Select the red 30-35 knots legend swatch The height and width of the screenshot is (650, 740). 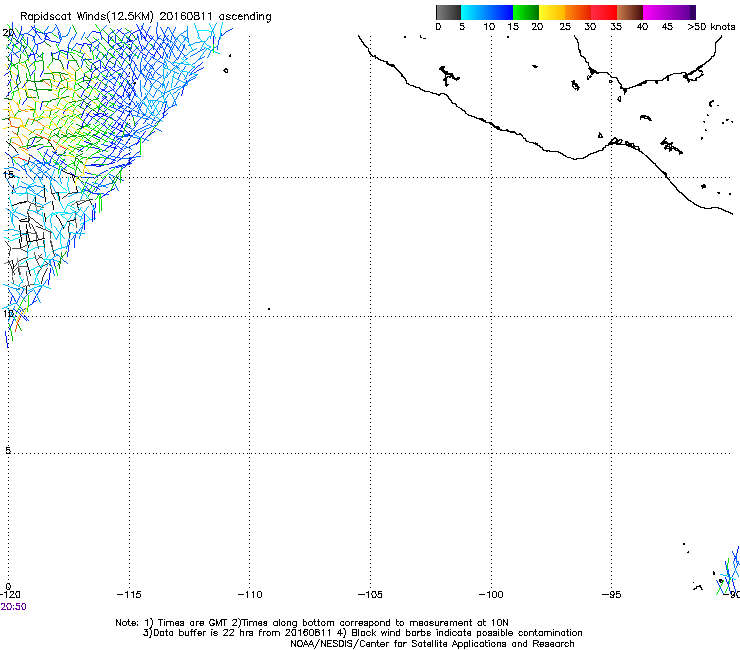[604, 12]
